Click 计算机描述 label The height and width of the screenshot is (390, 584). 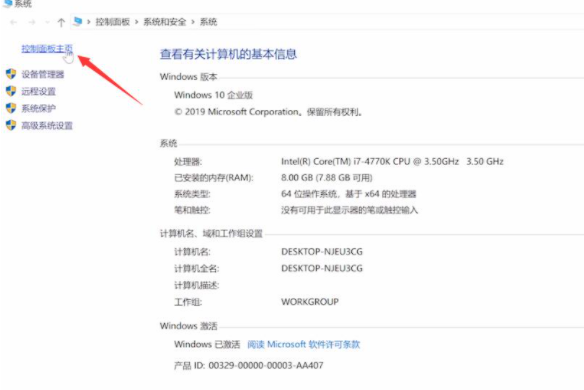click(x=196, y=285)
